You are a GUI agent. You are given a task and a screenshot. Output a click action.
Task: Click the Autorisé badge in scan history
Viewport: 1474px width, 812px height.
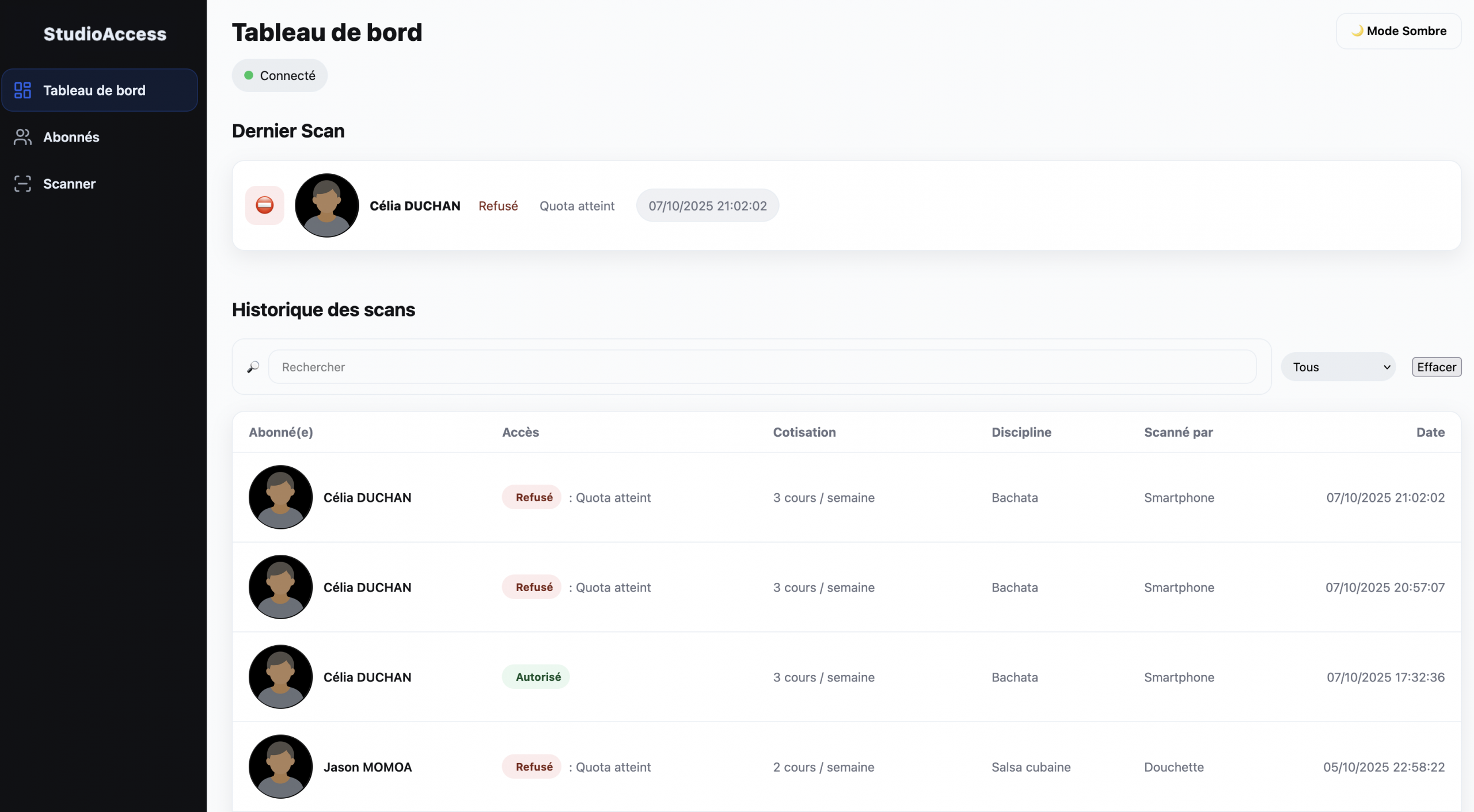coord(538,677)
